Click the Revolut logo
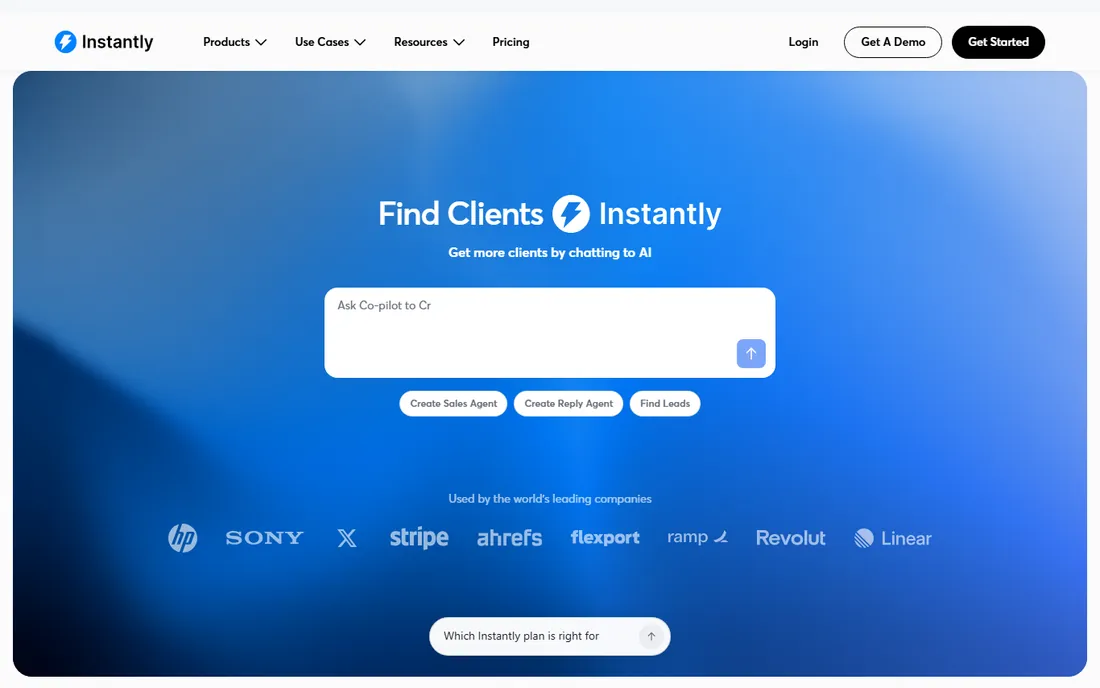 (791, 538)
